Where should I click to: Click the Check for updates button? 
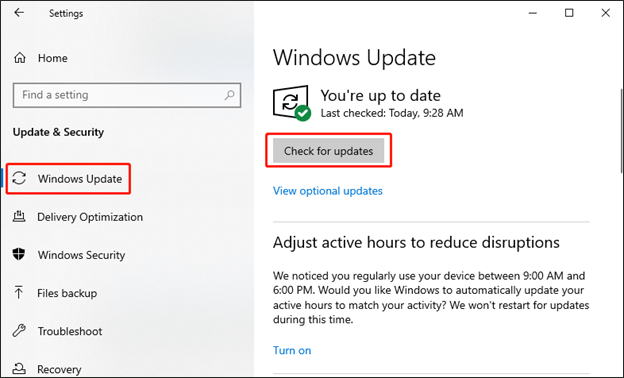(x=328, y=151)
